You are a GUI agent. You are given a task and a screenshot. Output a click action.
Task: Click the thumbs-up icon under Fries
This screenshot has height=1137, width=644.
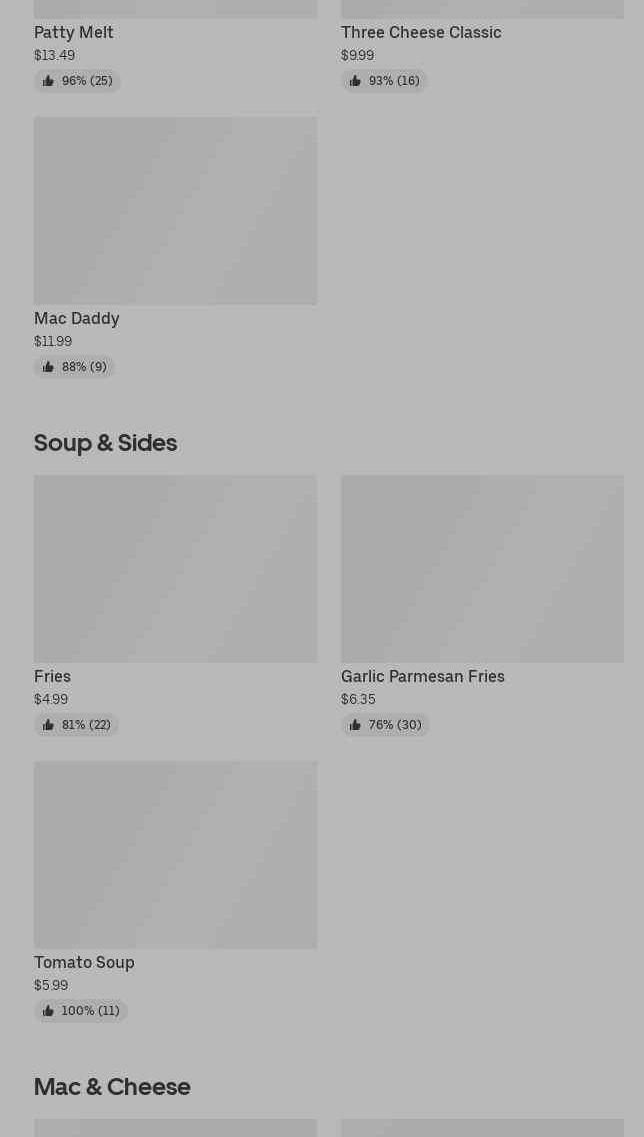48,725
